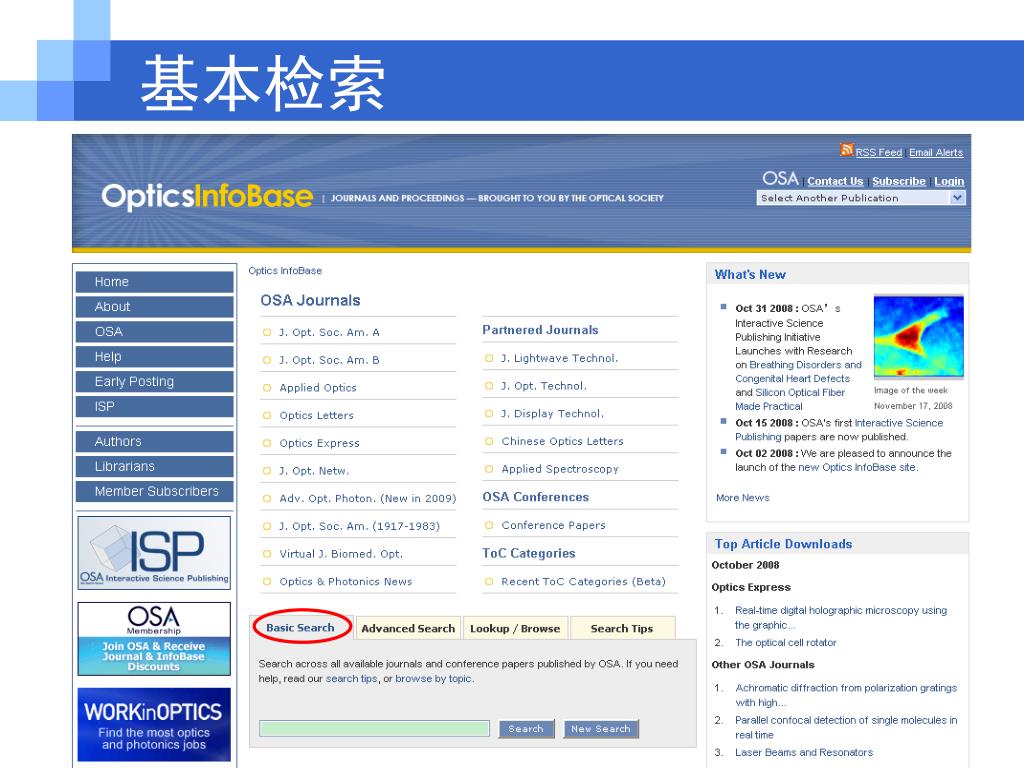1024x768 pixels.
Task: Open Conference Papers link
Action: (x=553, y=525)
